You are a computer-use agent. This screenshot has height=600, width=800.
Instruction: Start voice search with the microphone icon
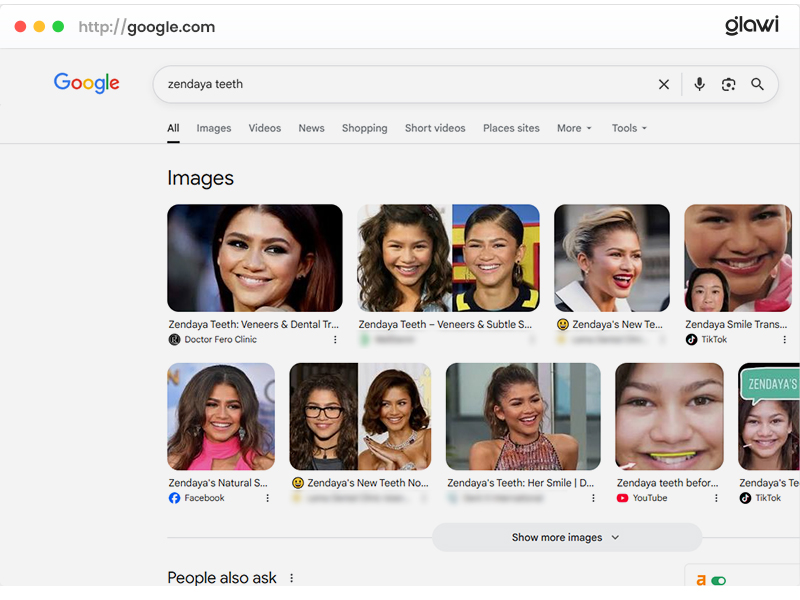pyautogui.click(x=699, y=85)
